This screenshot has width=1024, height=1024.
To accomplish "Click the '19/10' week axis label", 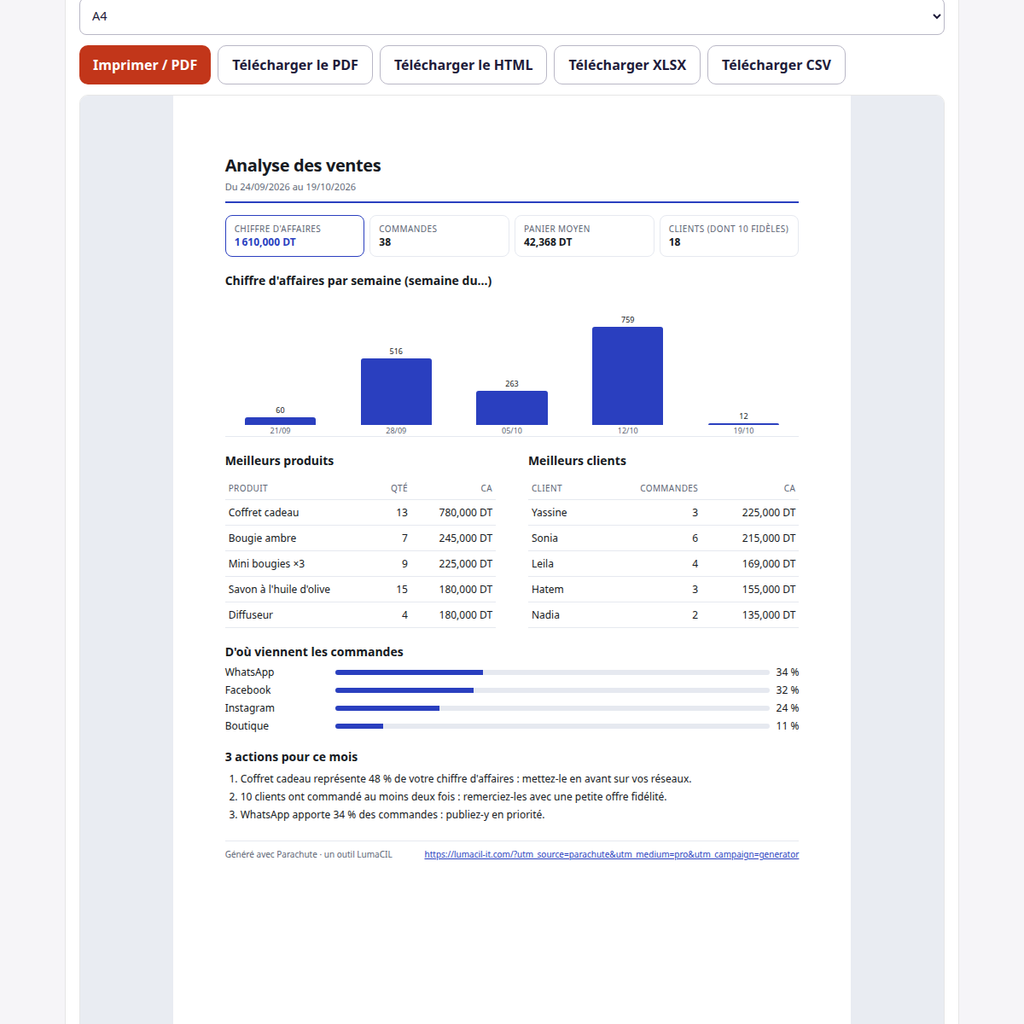I will point(744,431).
